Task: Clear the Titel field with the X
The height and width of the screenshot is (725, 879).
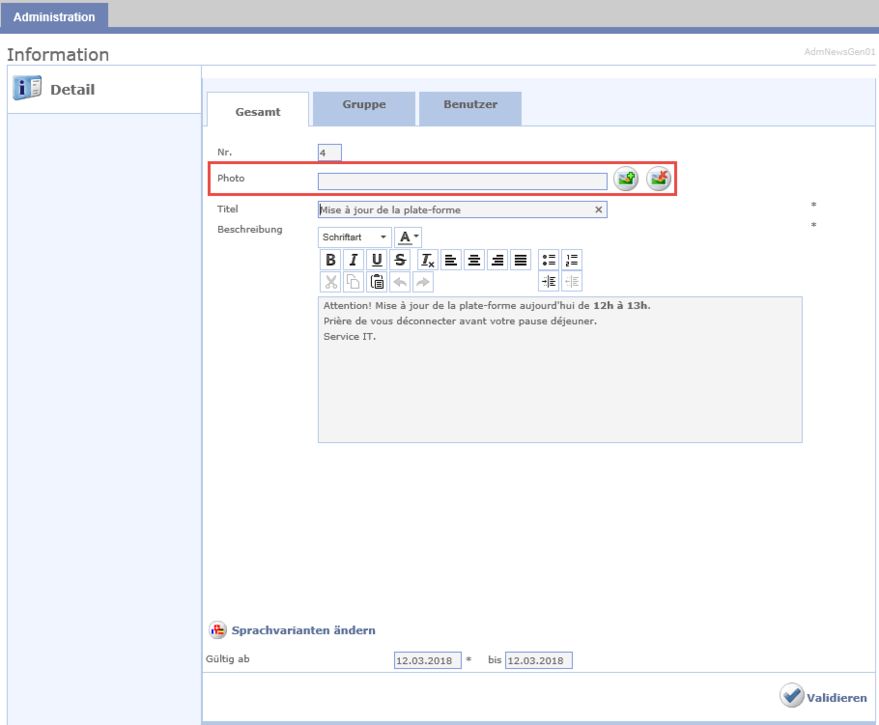Action: pyautogui.click(x=598, y=210)
